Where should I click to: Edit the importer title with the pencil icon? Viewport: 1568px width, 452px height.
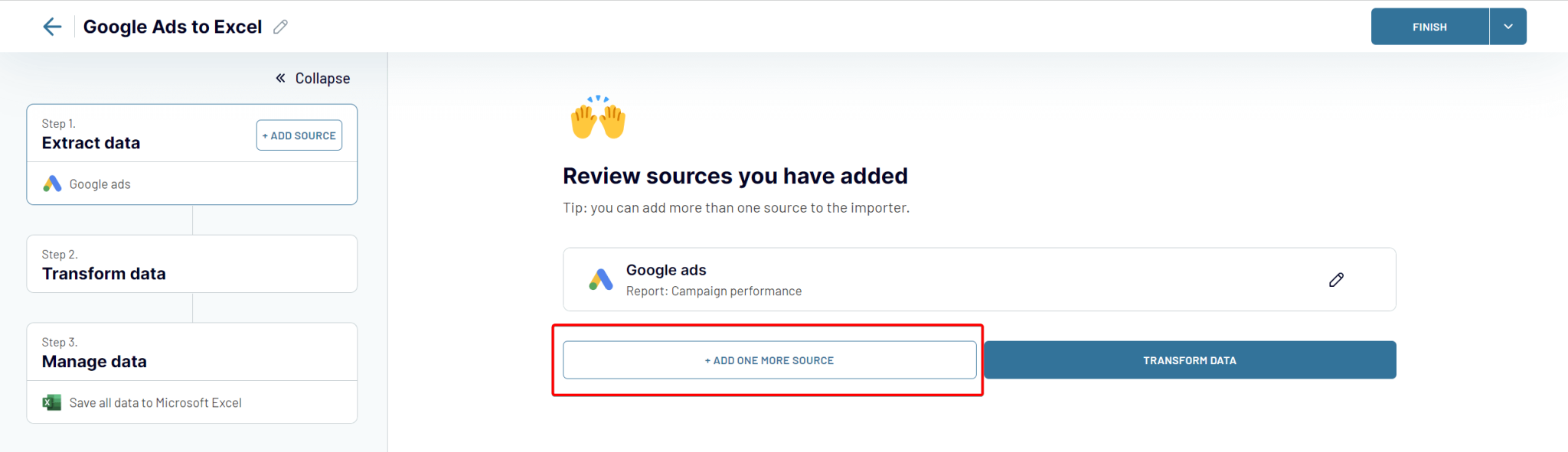[x=280, y=27]
